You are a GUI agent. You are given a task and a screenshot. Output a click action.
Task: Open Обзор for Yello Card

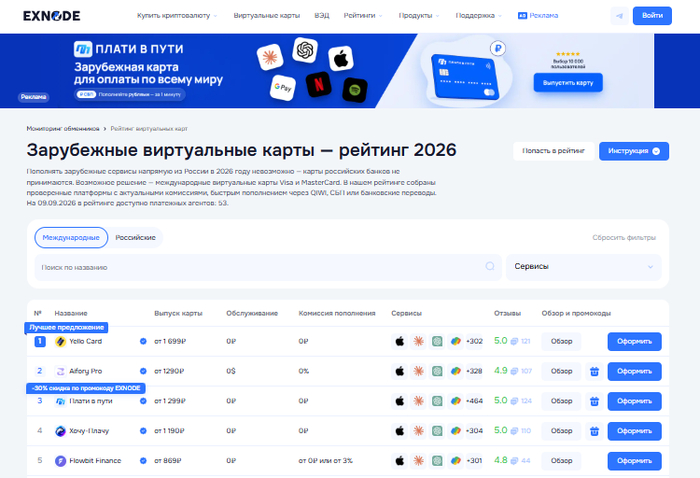tap(561, 341)
